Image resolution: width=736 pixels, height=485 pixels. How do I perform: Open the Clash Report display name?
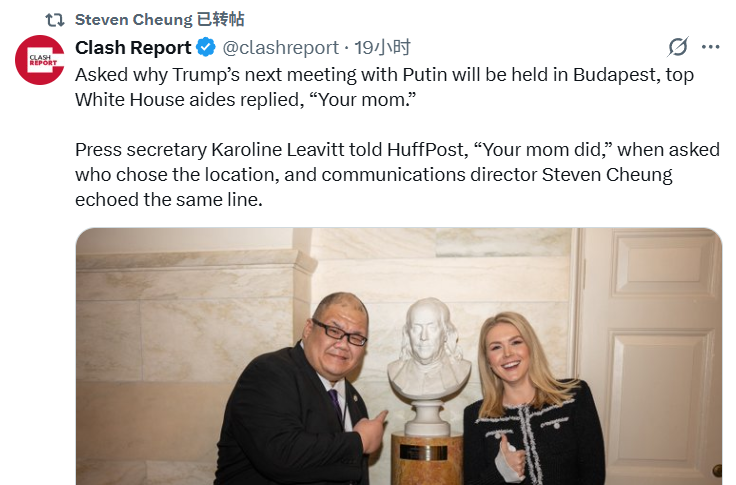tap(133, 47)
